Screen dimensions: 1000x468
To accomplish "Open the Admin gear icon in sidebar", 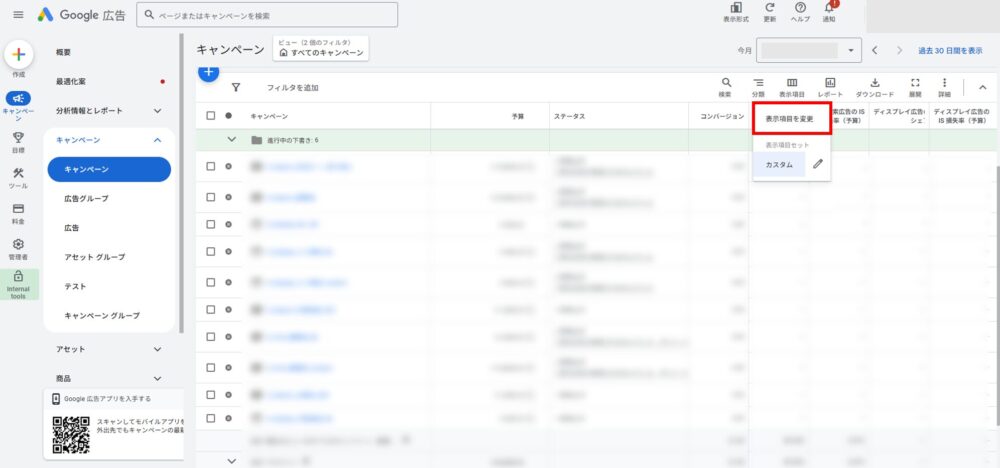I will 18,245.
